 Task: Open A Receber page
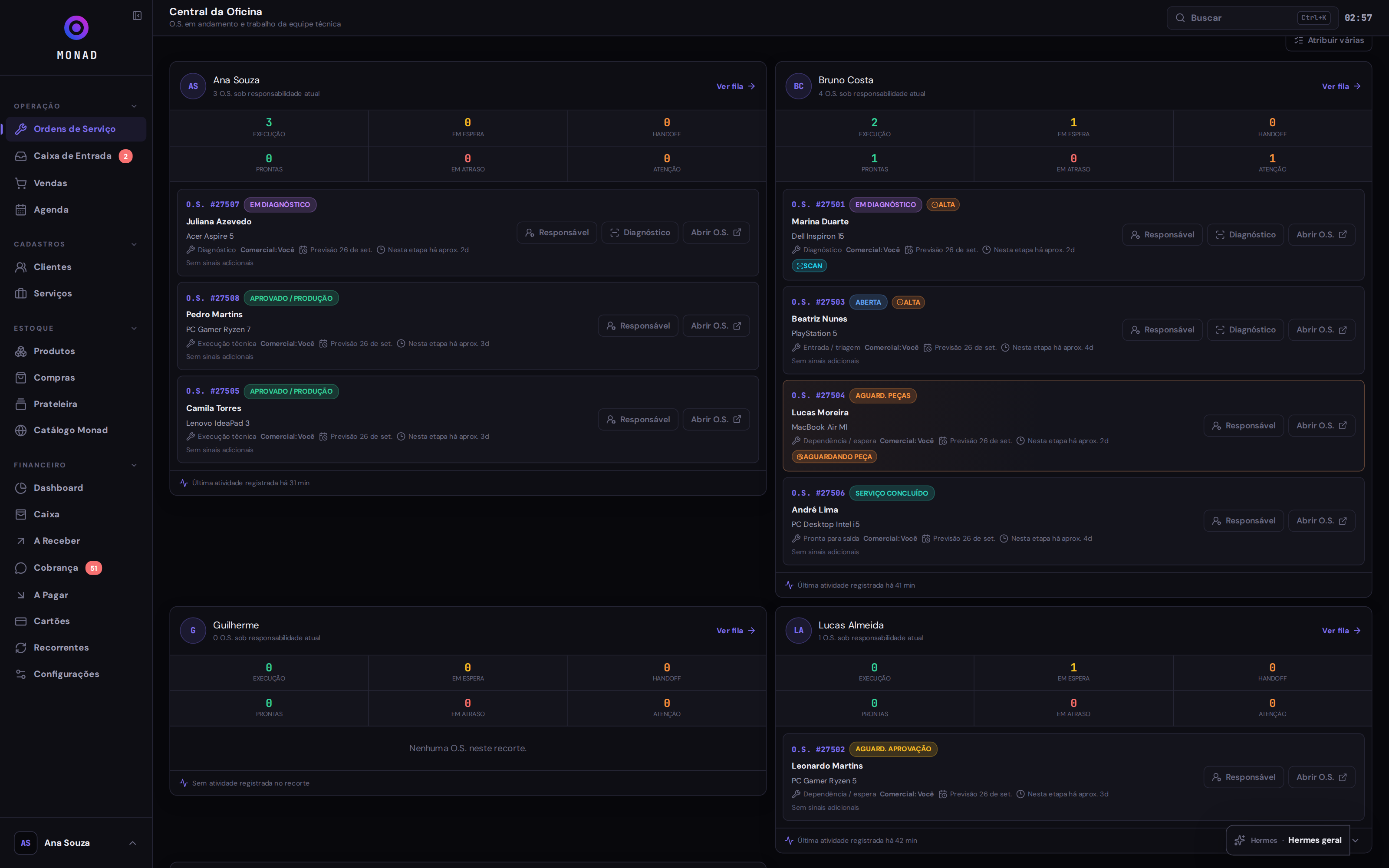click(76, 541)
